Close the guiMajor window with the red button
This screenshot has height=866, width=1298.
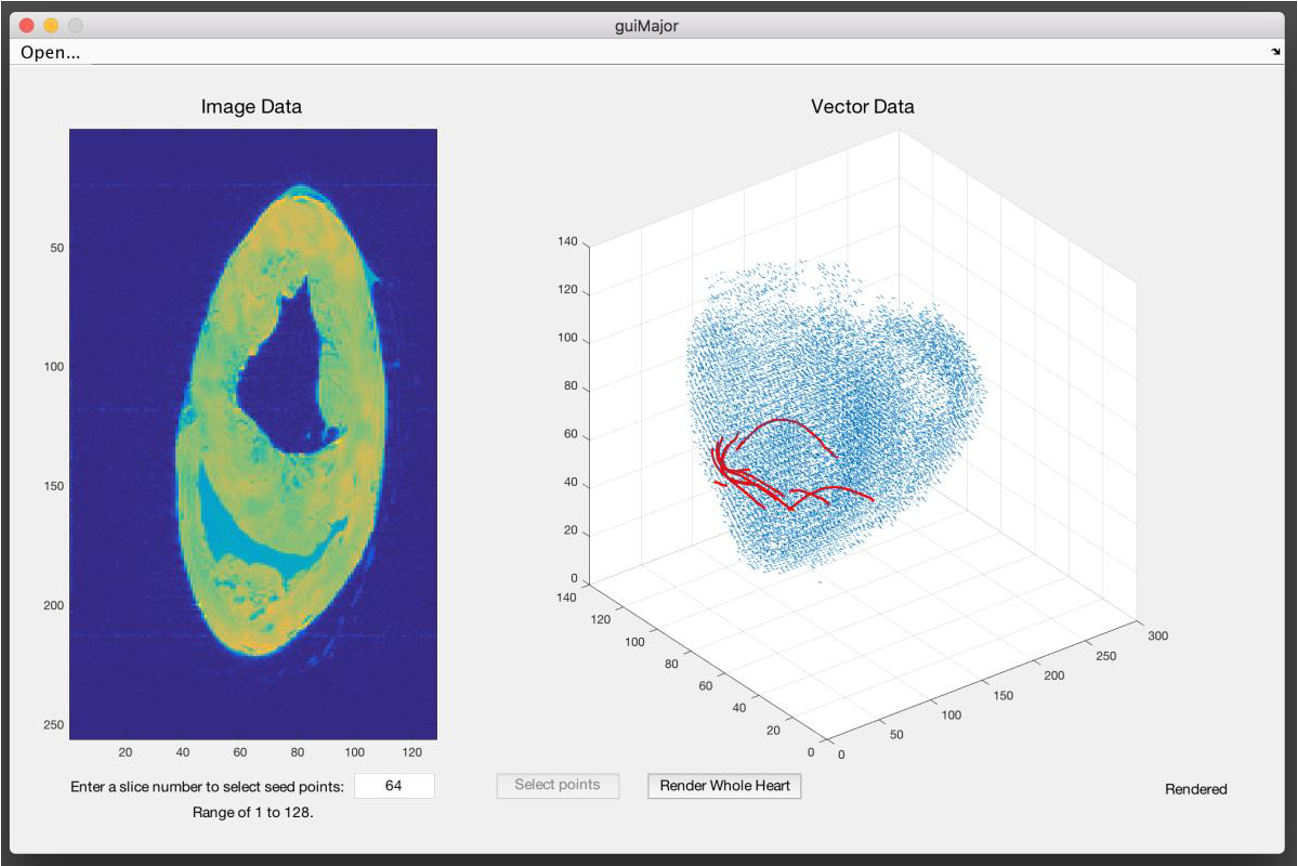[27, 26]
